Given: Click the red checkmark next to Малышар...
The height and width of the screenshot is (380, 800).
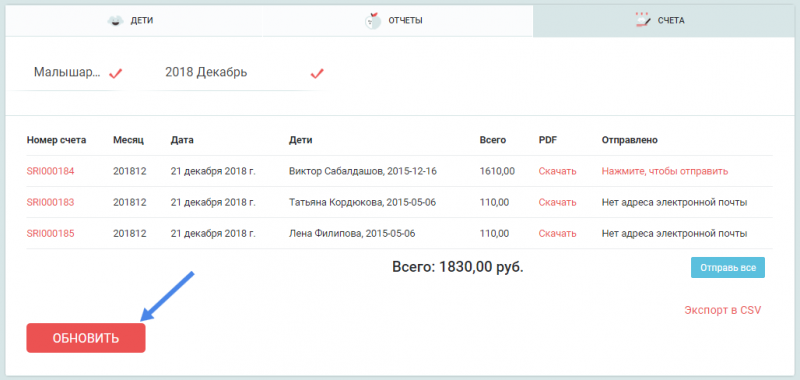Looking at the screenshot, I should click(116, 73).
